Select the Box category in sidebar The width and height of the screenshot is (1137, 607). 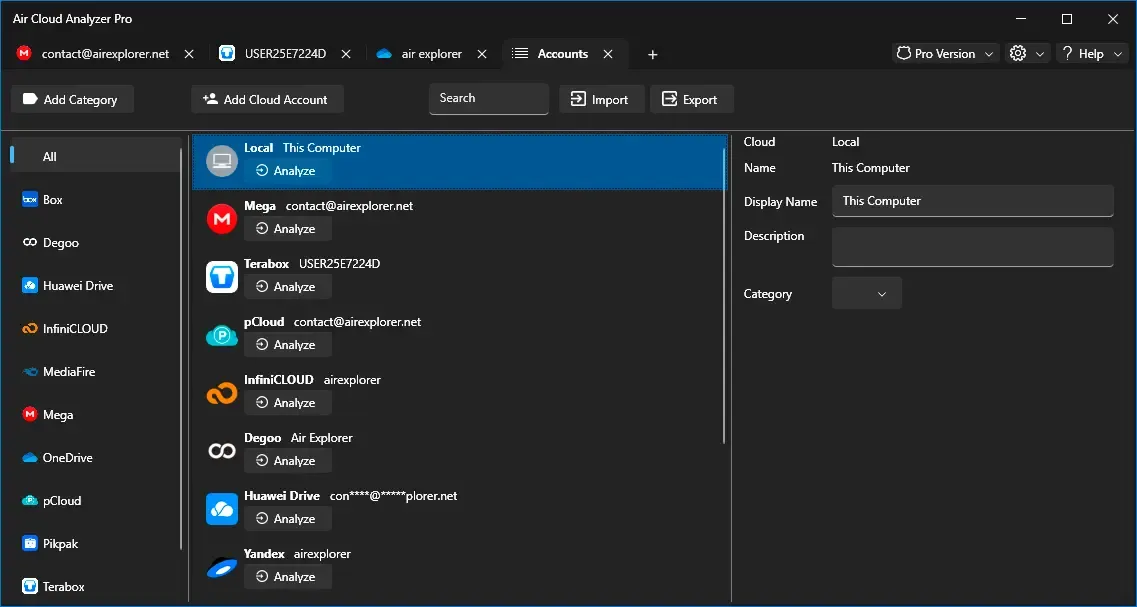tap(96, 199)
